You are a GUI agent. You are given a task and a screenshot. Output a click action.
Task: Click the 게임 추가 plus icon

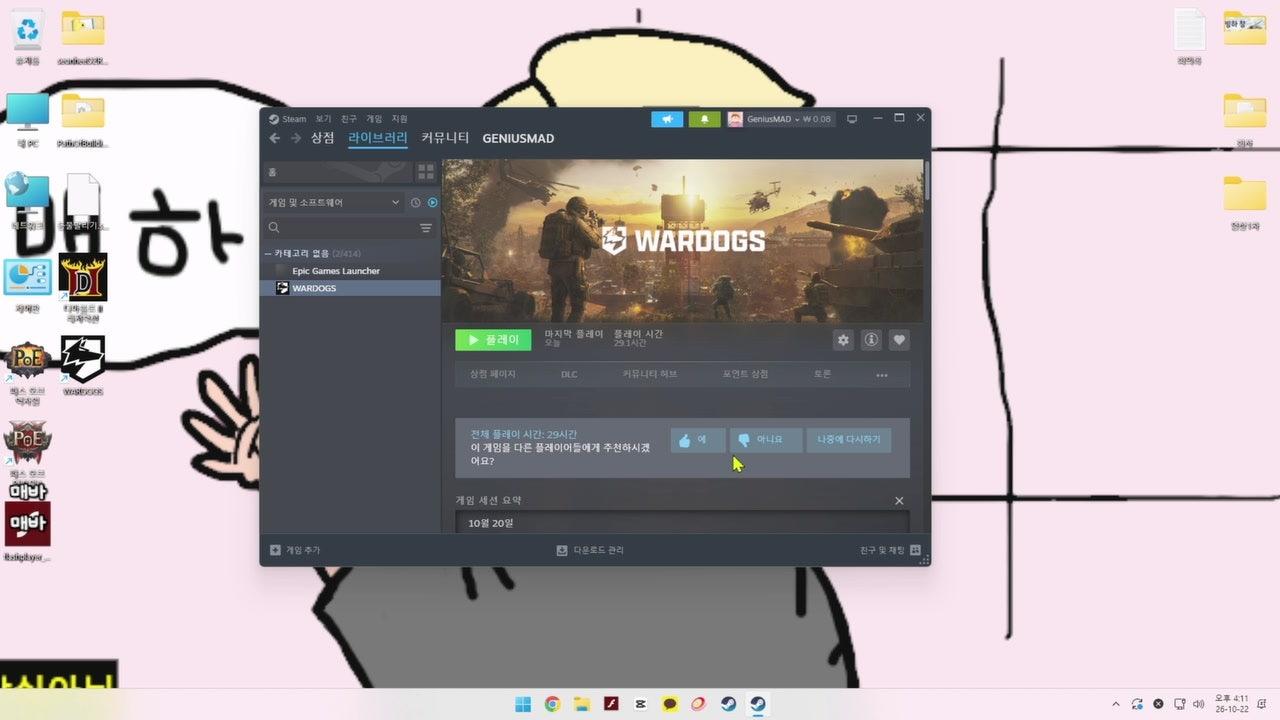pos(276,550)
